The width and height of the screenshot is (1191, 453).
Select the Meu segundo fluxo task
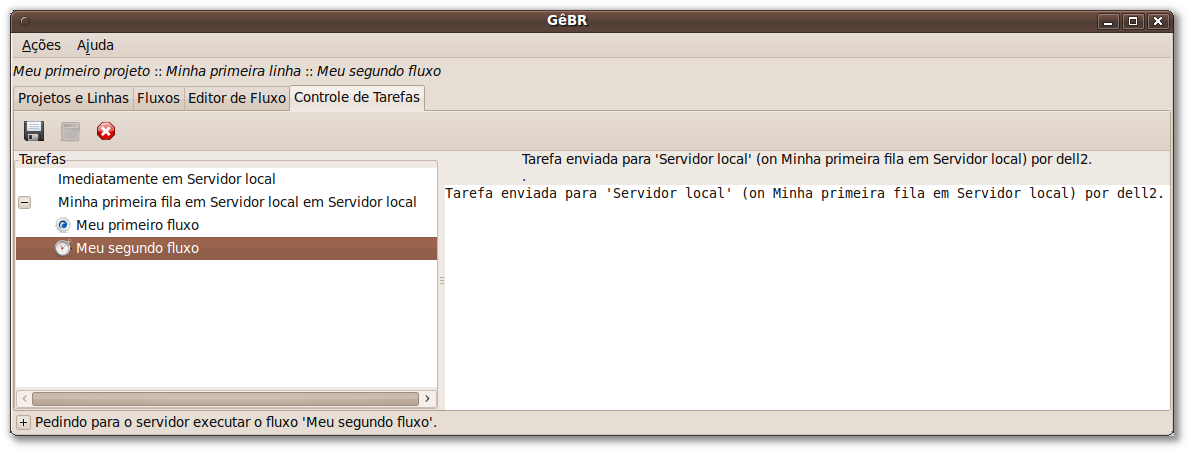coord(226,249)
